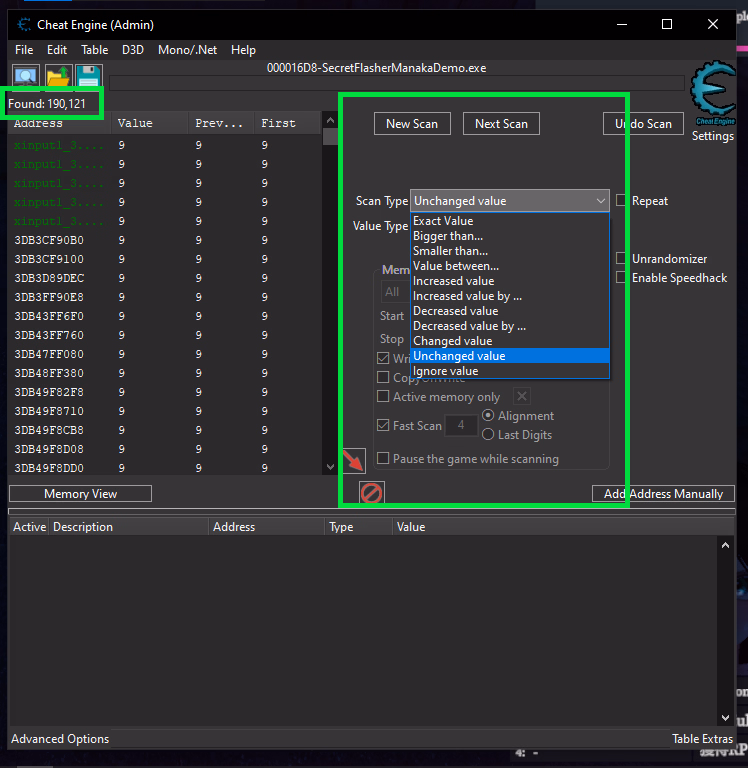Click the Undo Scan button
Viewport: 748px width, 768px height.
point(643,123)
